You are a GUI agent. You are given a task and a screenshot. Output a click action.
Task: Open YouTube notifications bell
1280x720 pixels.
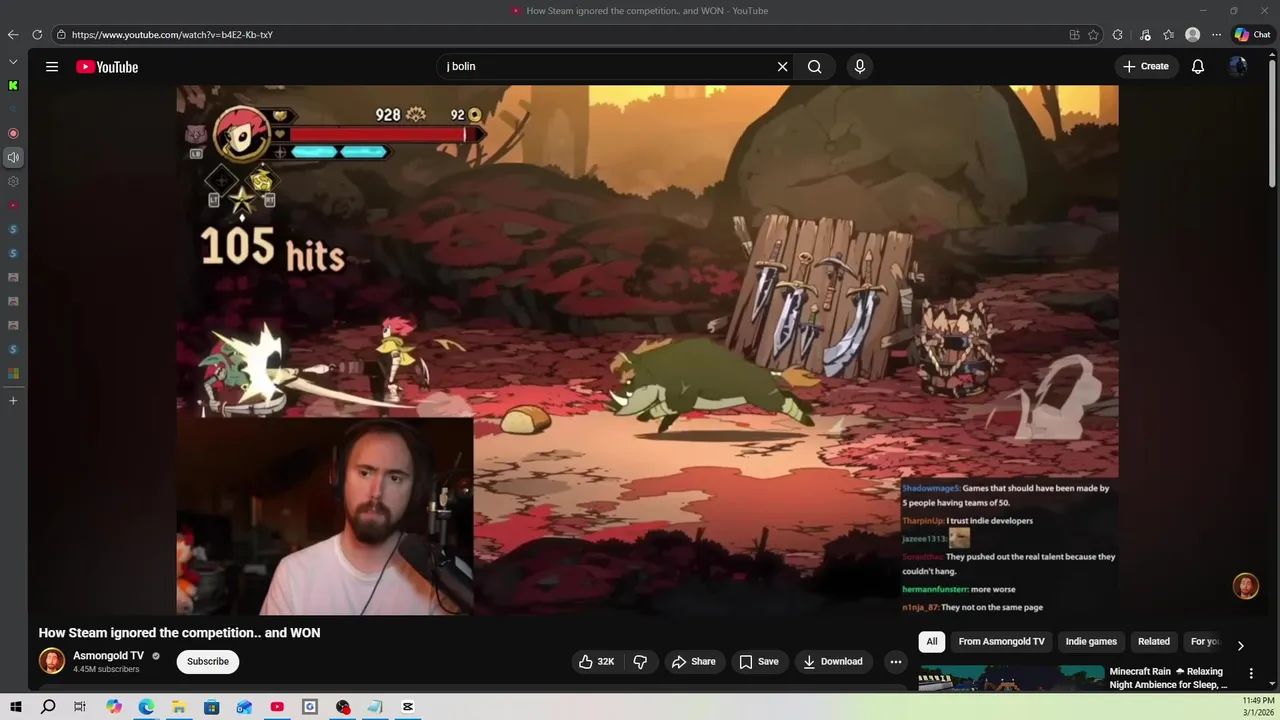click(x=1198, y=67)
